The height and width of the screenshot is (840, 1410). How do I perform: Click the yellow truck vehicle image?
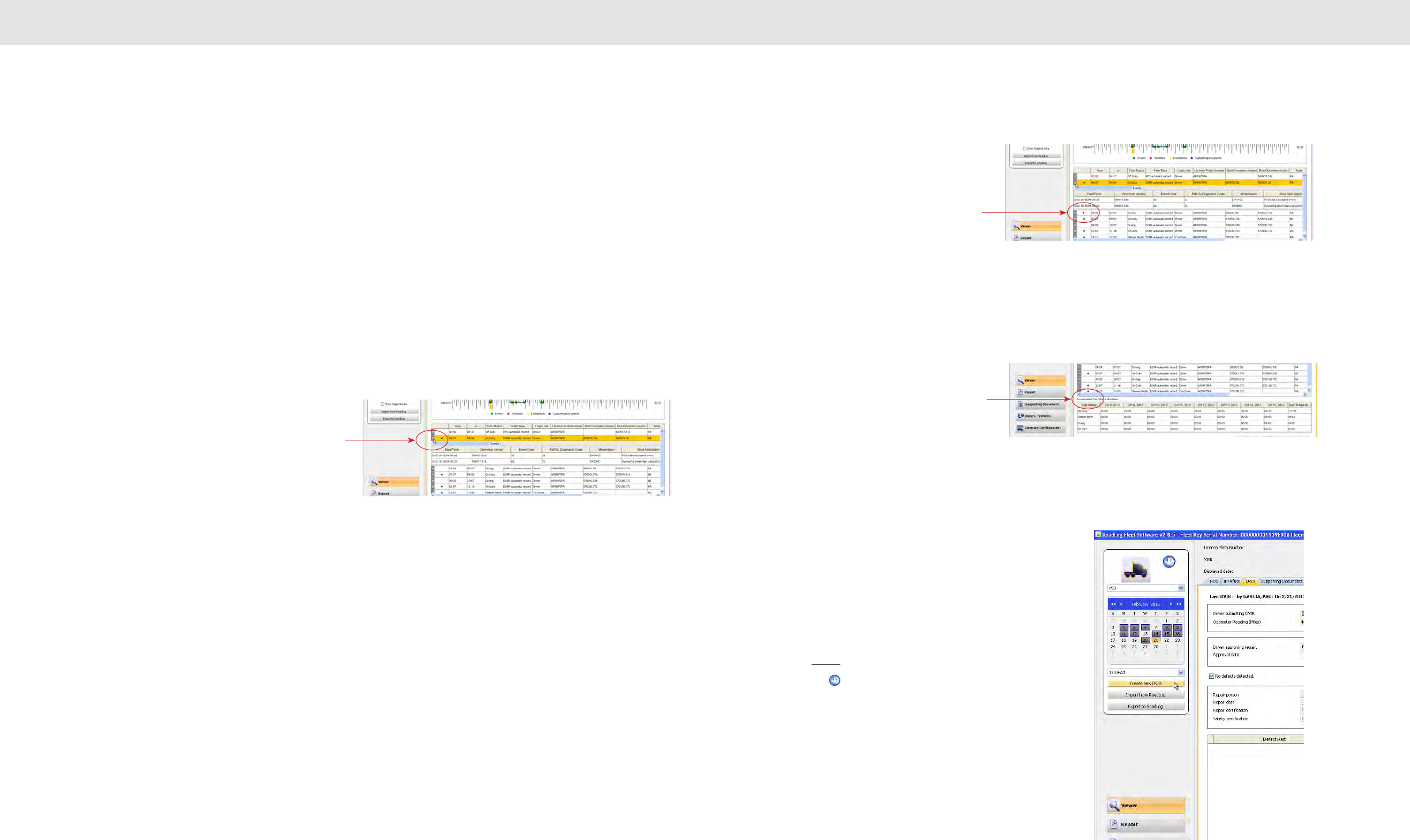coord(1135,570)
